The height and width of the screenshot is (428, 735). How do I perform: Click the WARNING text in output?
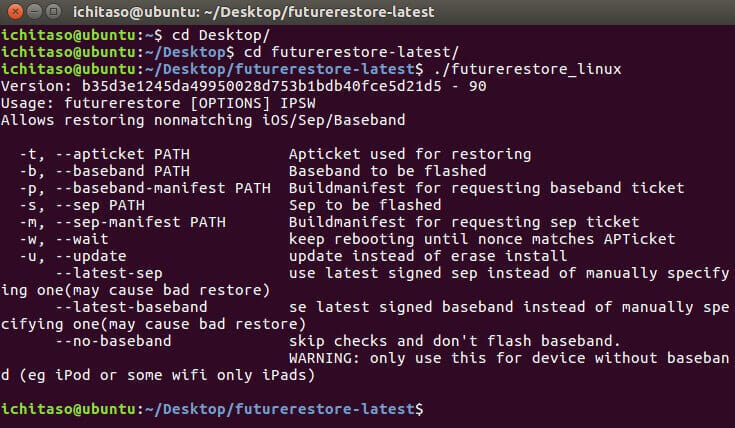[322, 358]
